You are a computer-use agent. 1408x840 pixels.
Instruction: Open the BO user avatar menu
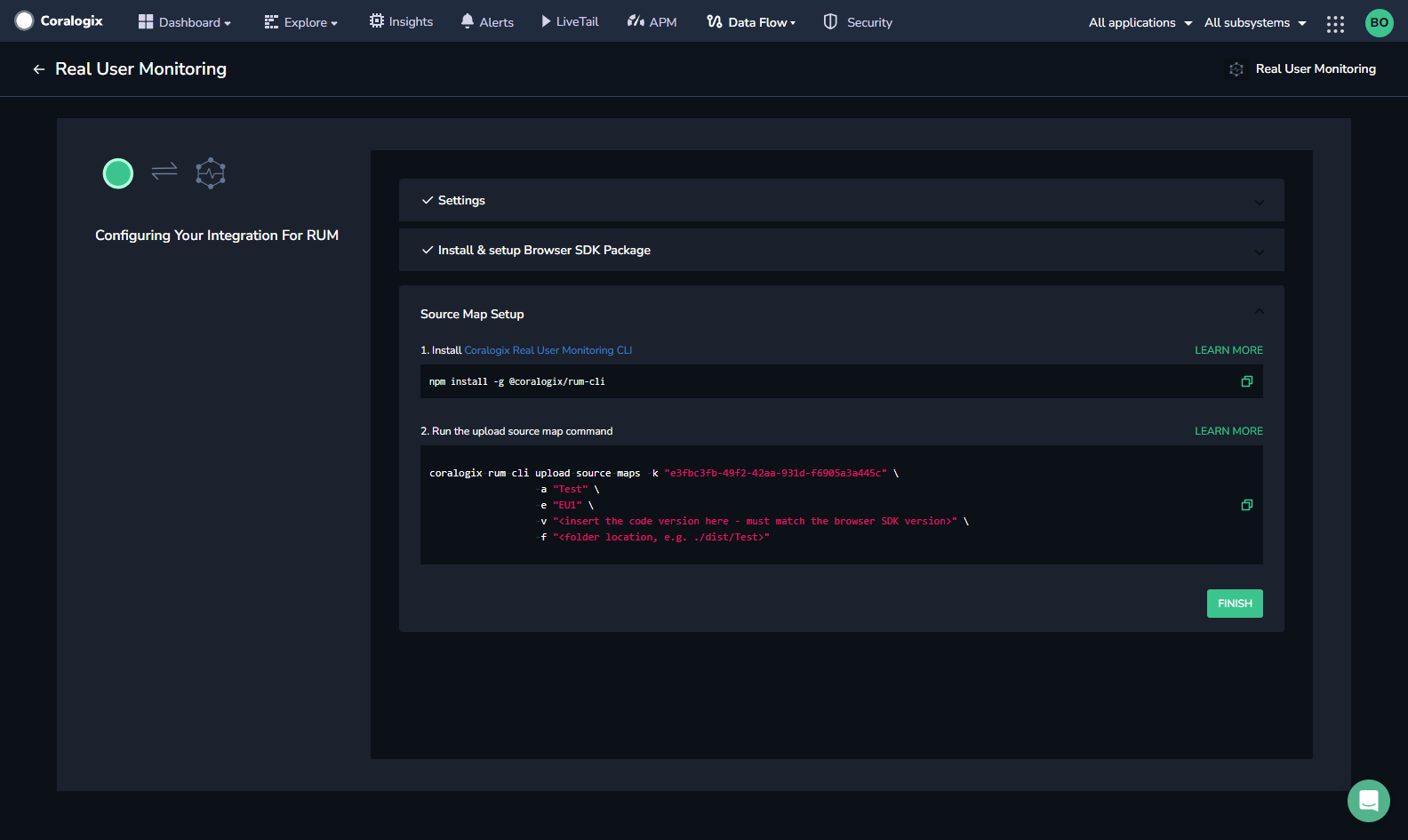coord(1380,22)
